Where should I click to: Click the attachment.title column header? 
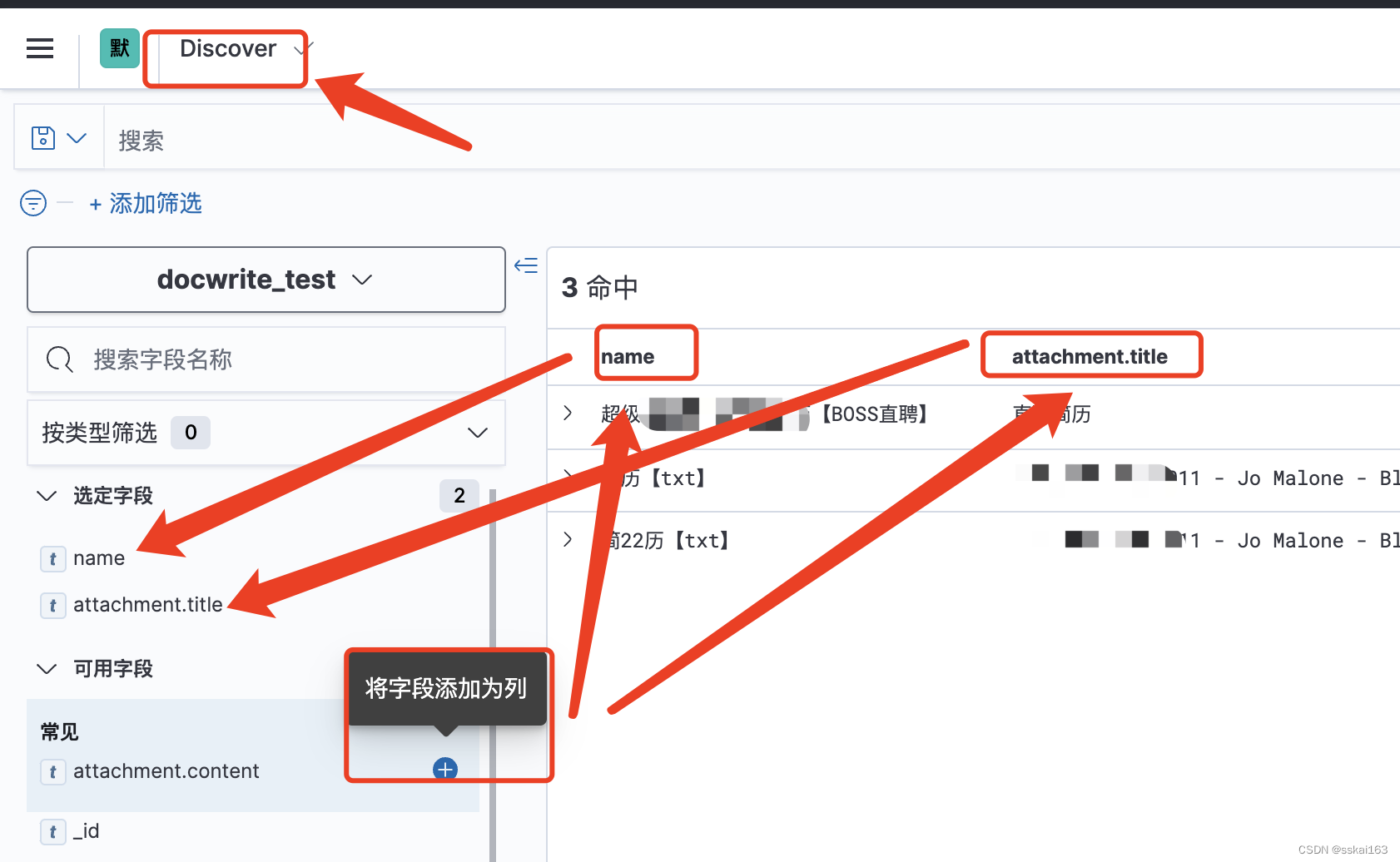[1090, 356]
